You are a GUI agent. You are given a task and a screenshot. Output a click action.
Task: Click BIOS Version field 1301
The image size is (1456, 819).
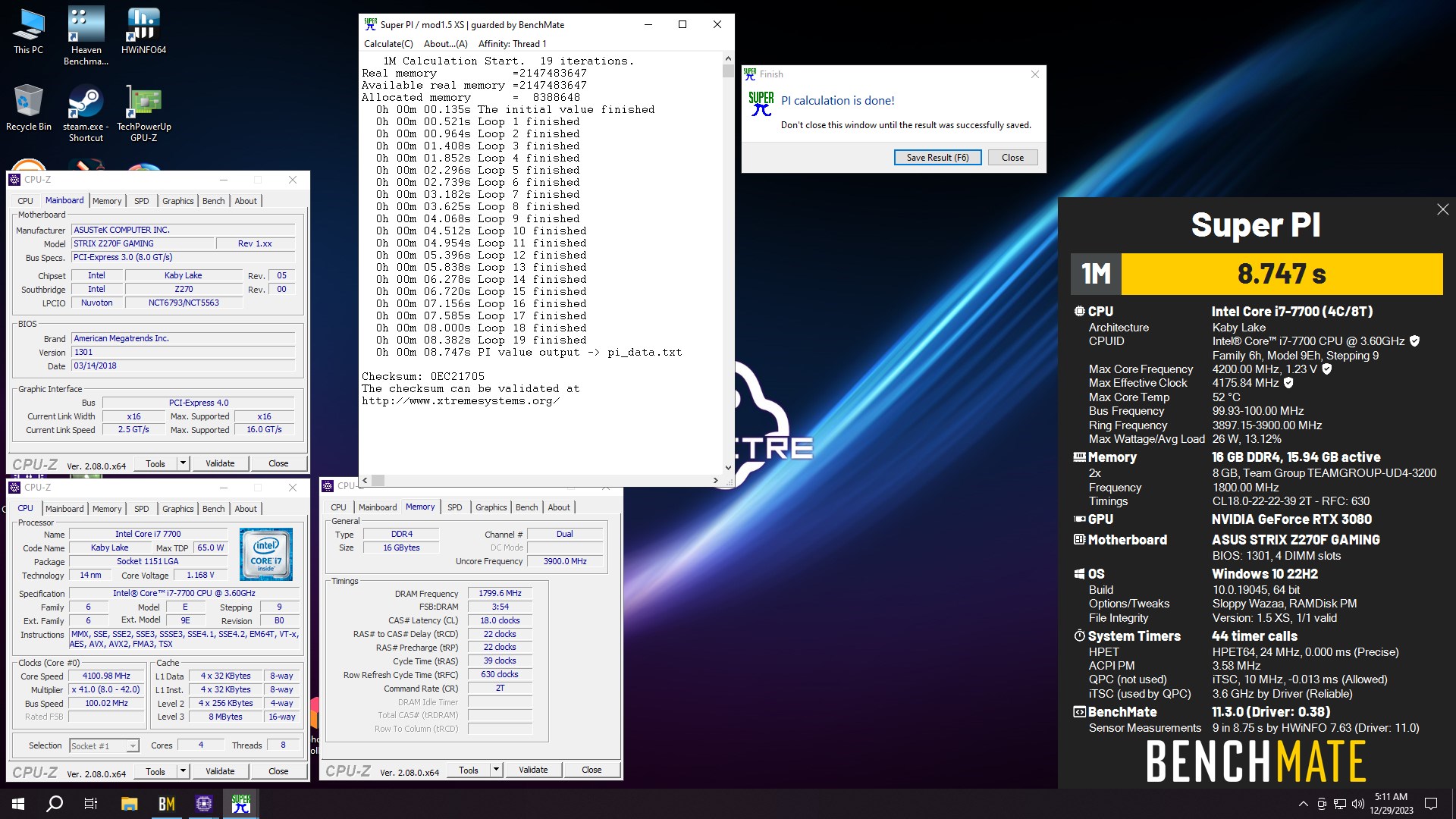(x=183, y=353)
